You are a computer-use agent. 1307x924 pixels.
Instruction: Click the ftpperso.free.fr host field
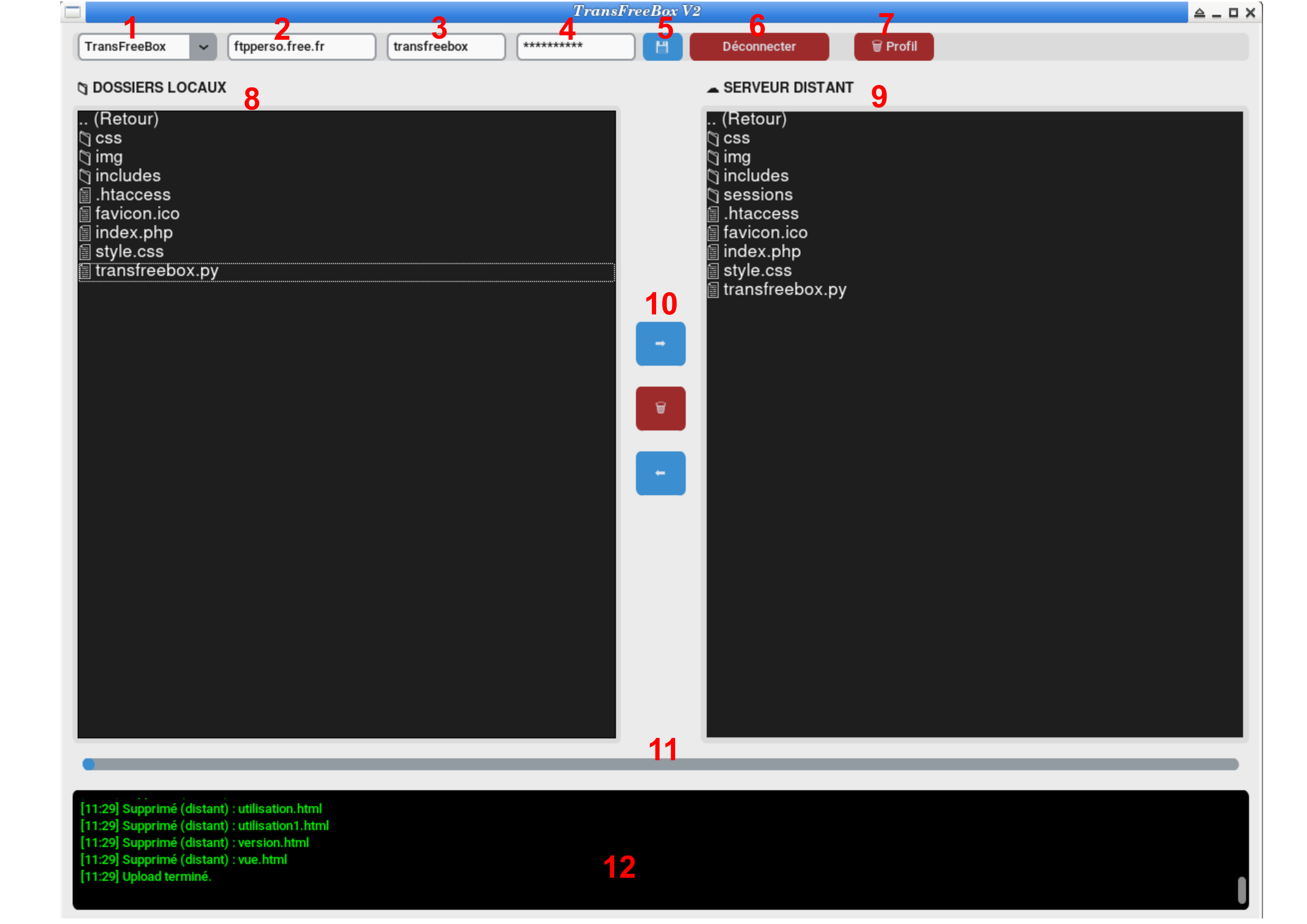[302, 47]
